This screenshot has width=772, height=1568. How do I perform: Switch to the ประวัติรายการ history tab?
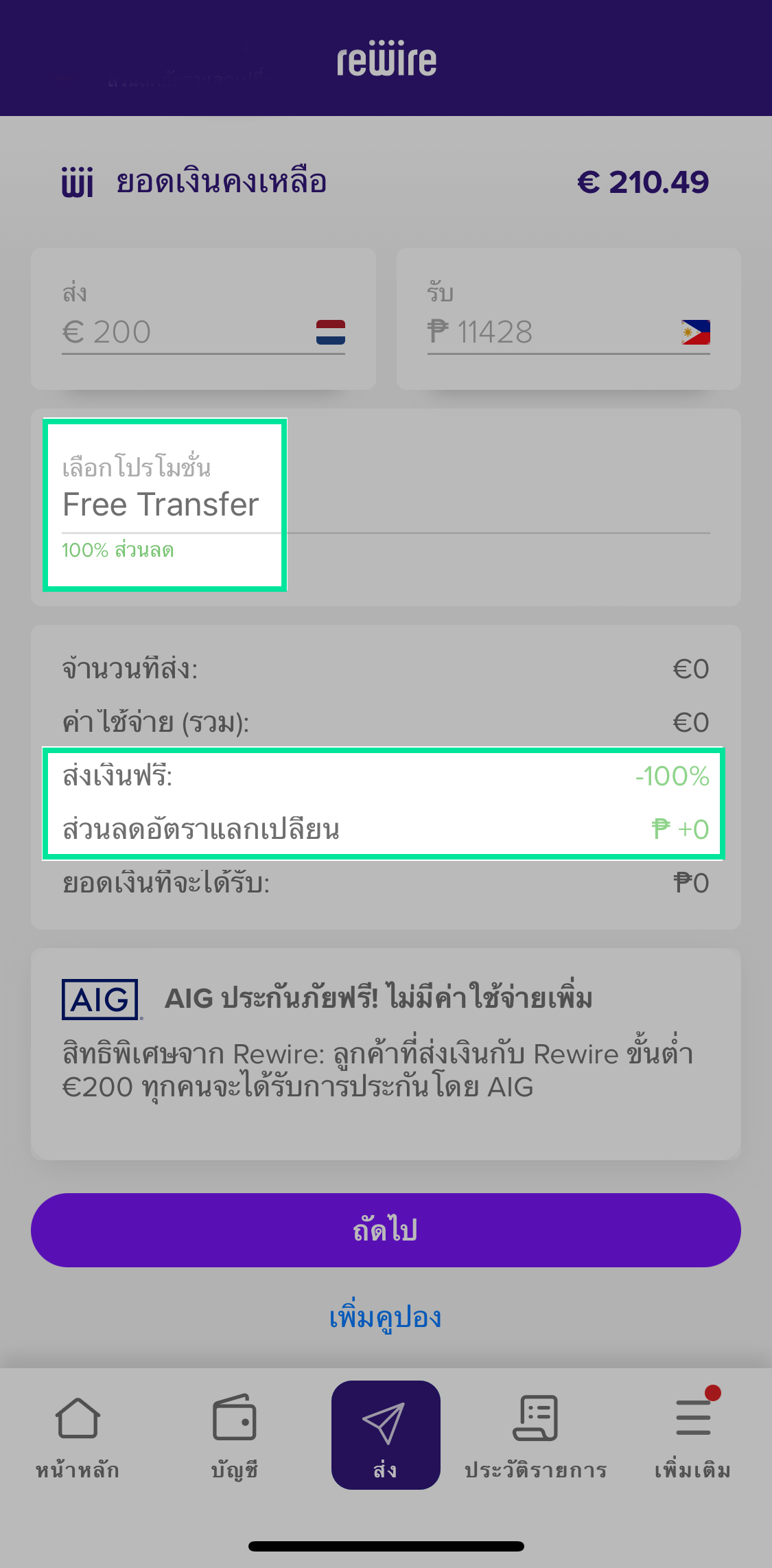pyautogui.click(x=535, y=1470)
